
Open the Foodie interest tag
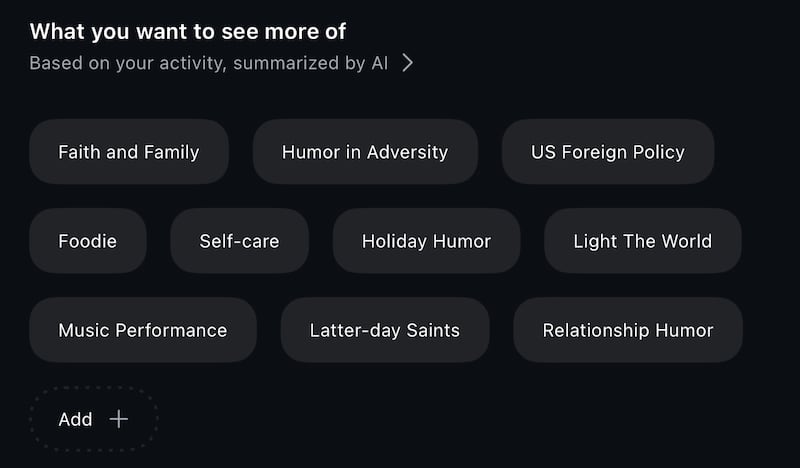click(88, 241)
